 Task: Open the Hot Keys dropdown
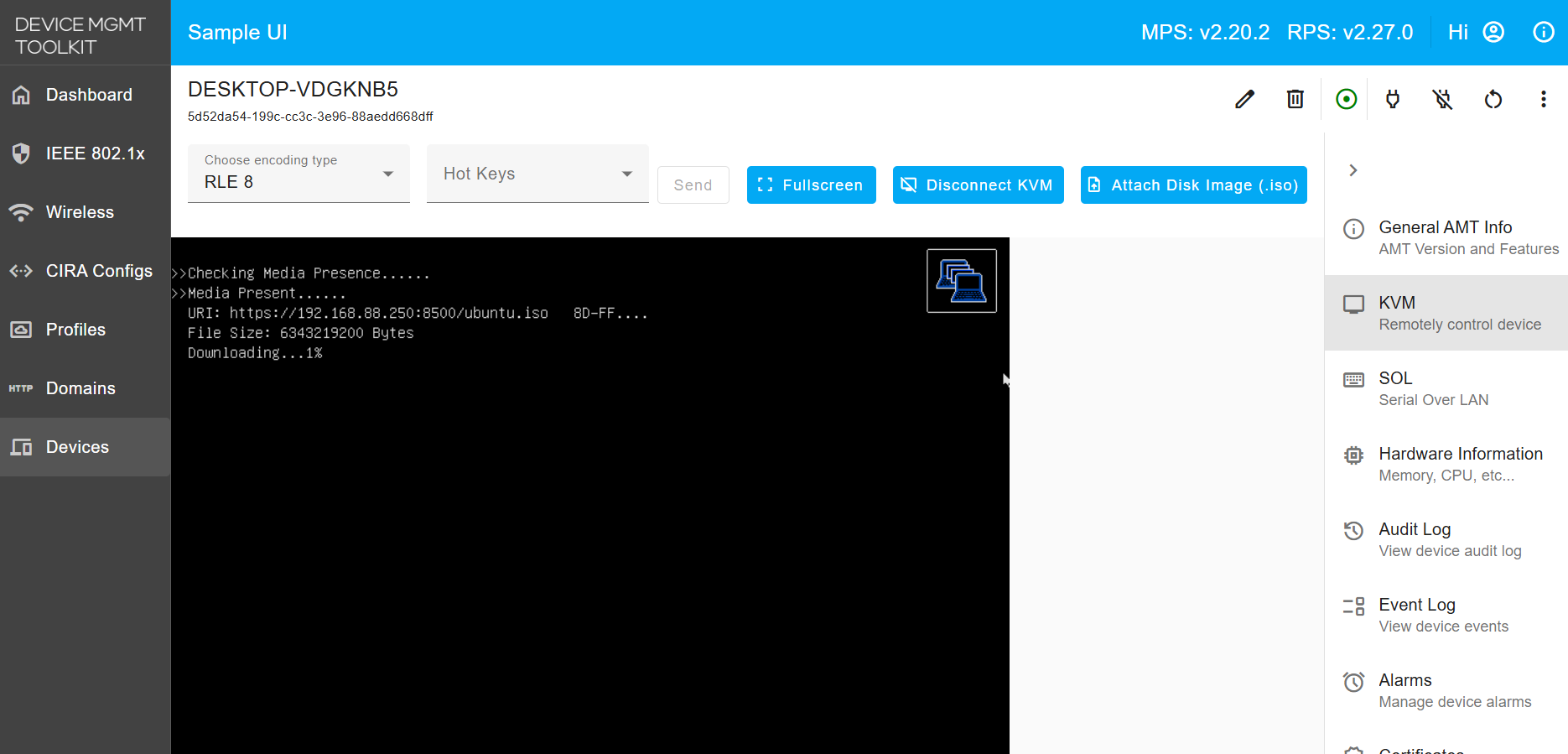click(x=537, y=174)
